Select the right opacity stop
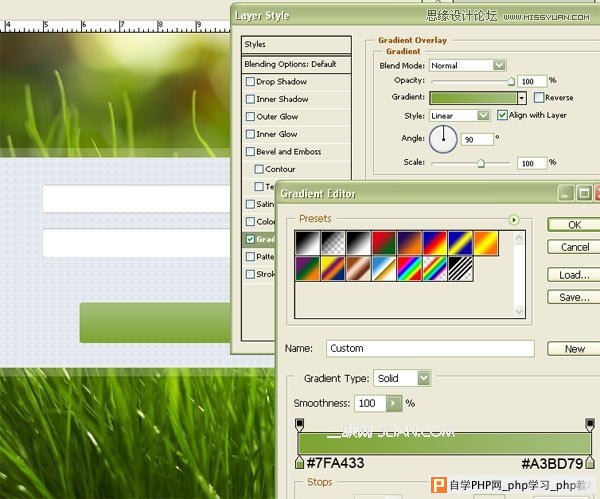Screen dimensions: 600x499 (x=590, y=424)
